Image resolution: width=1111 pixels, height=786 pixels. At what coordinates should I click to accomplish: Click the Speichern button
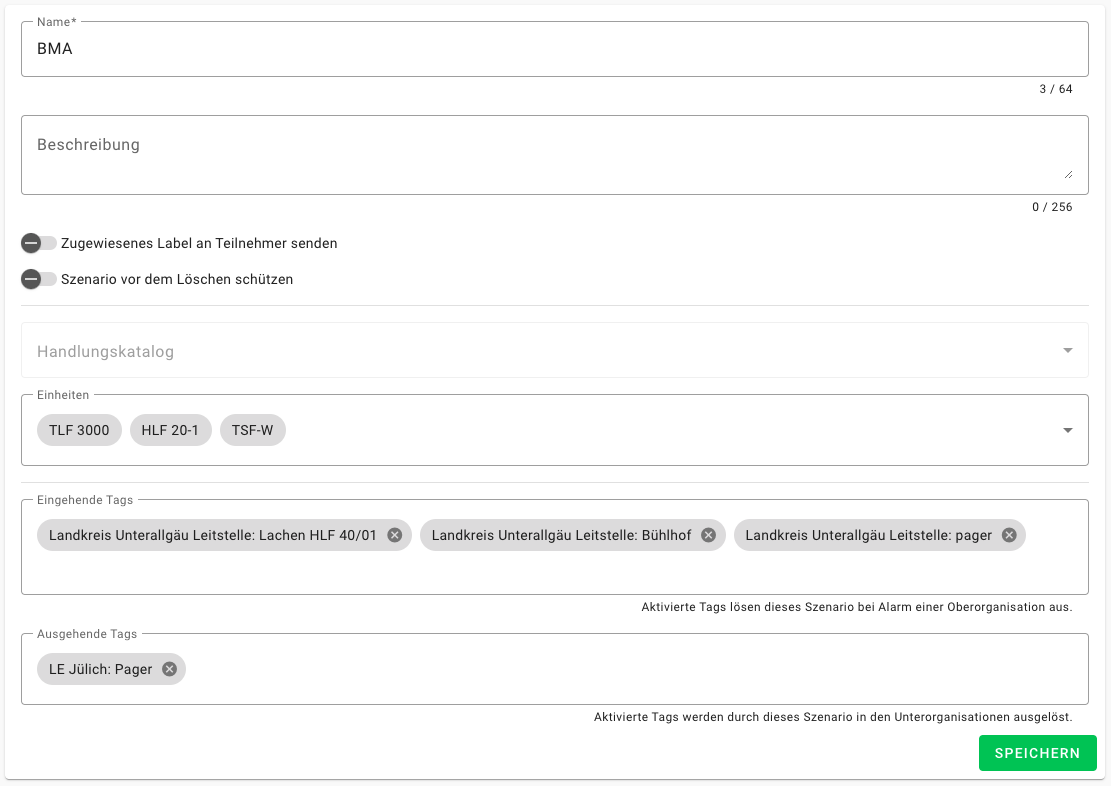coord(1037,753)
